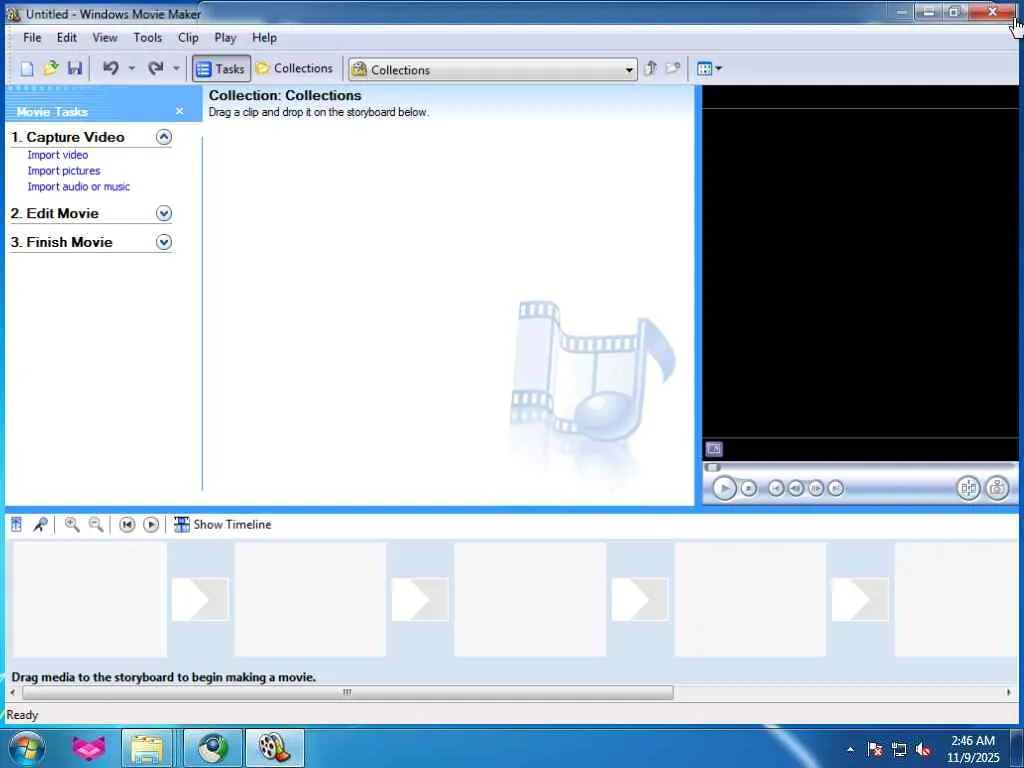The height and width of the screenshot is (768, 1024).
Task: Take a picture from the preview
Action: [x=997, y=488]
